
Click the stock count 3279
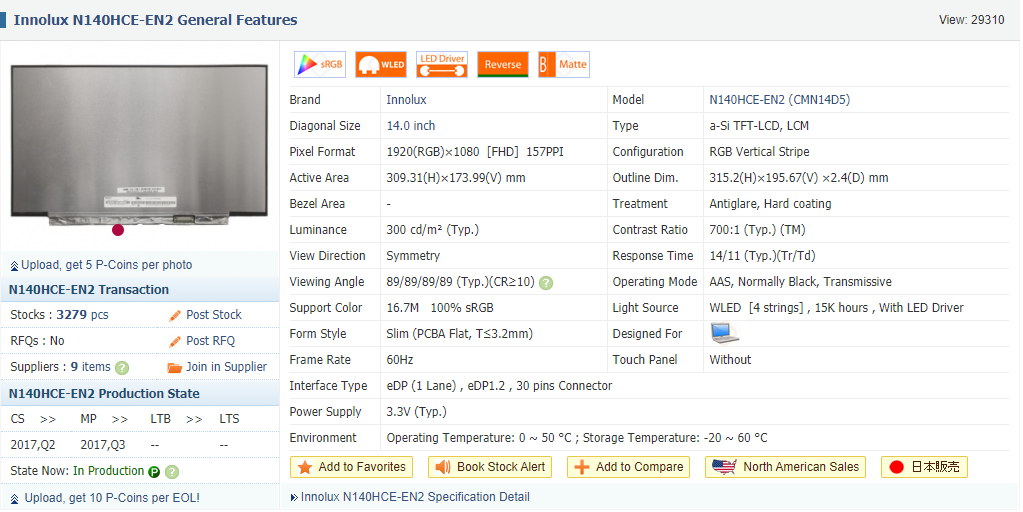click(x=72, y=314)
